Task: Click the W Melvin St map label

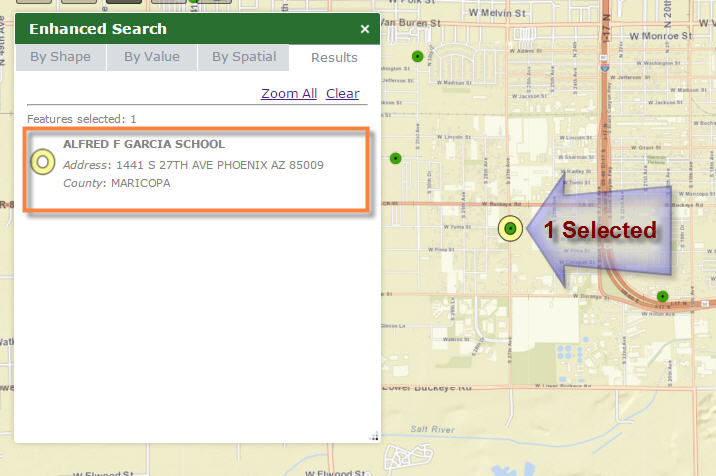Action: [497, 13]
